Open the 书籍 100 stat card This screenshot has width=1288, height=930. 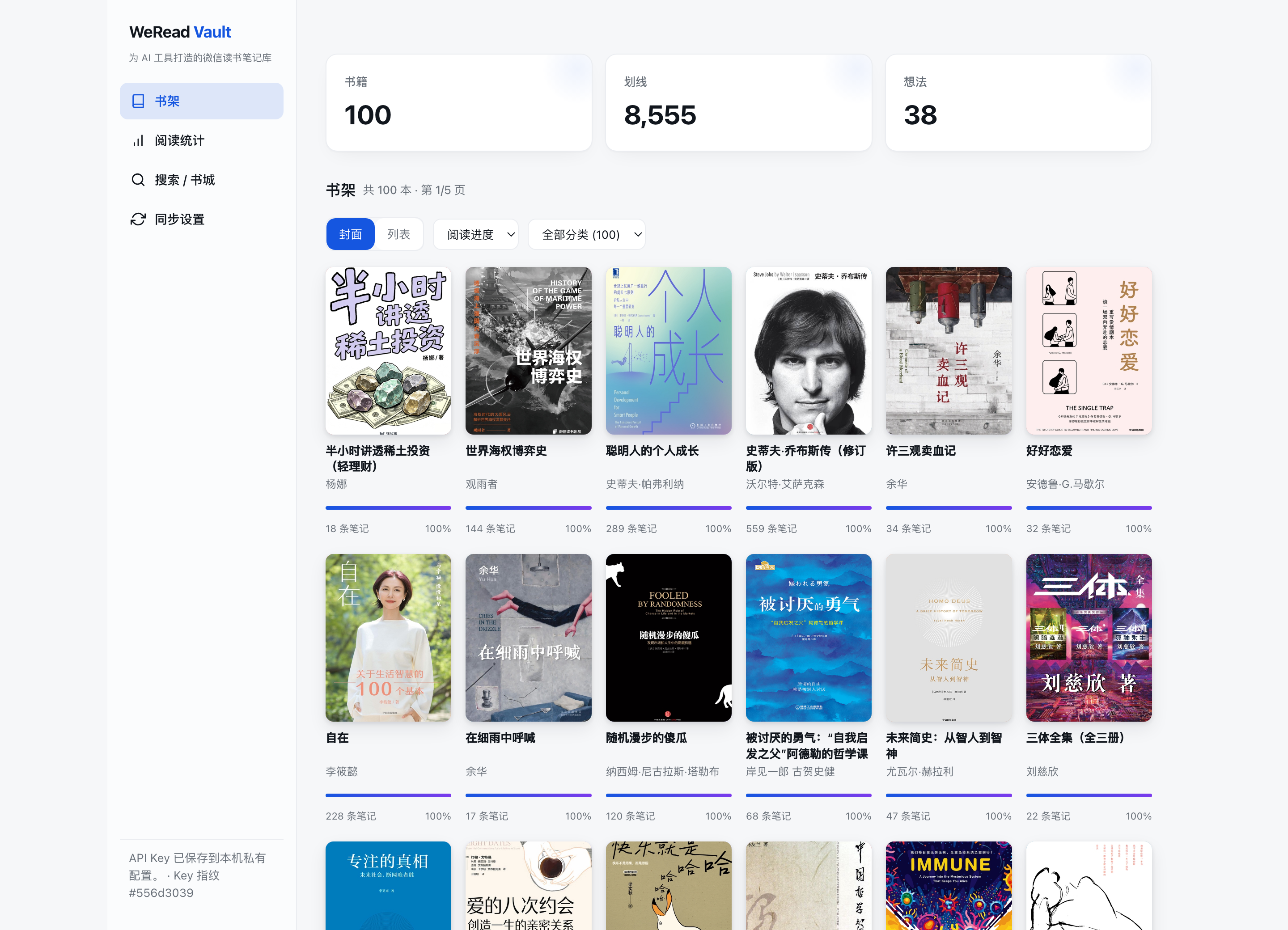tap(459, 103)
